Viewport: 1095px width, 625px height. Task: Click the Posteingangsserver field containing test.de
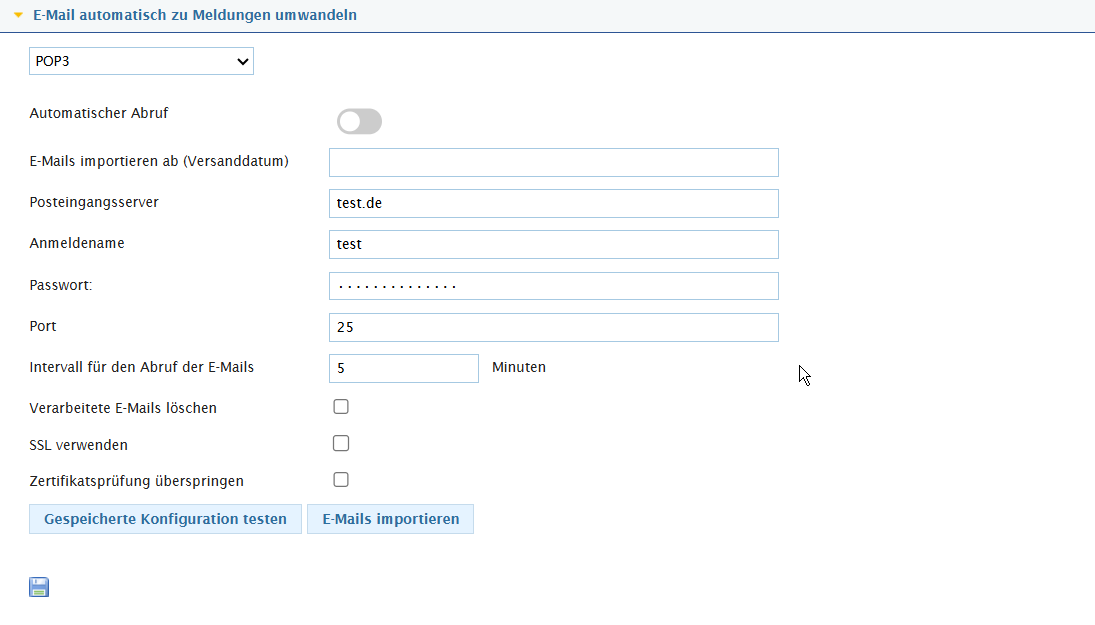coord(554,203)
